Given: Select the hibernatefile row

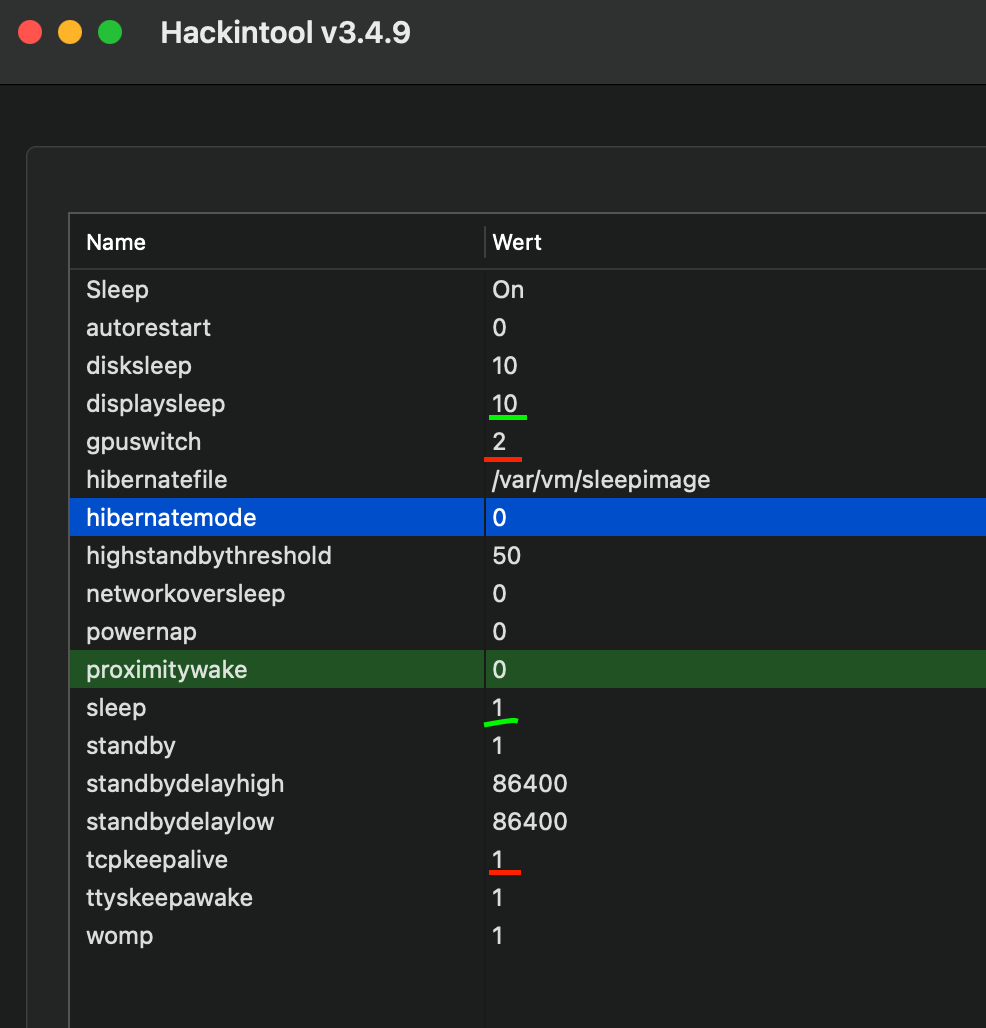Looking at the screenshot, I should coord(528,480).
